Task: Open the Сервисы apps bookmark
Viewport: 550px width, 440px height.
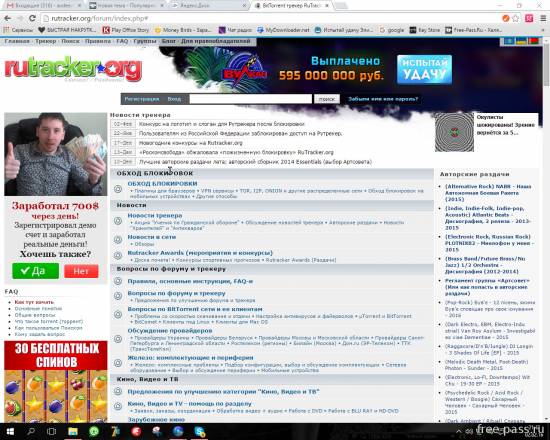Action: [x=19, y=30]
